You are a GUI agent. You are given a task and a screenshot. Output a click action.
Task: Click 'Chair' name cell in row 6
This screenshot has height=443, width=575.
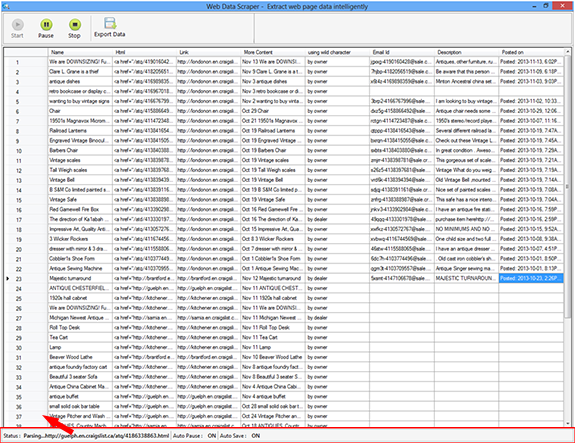point(80,111)
